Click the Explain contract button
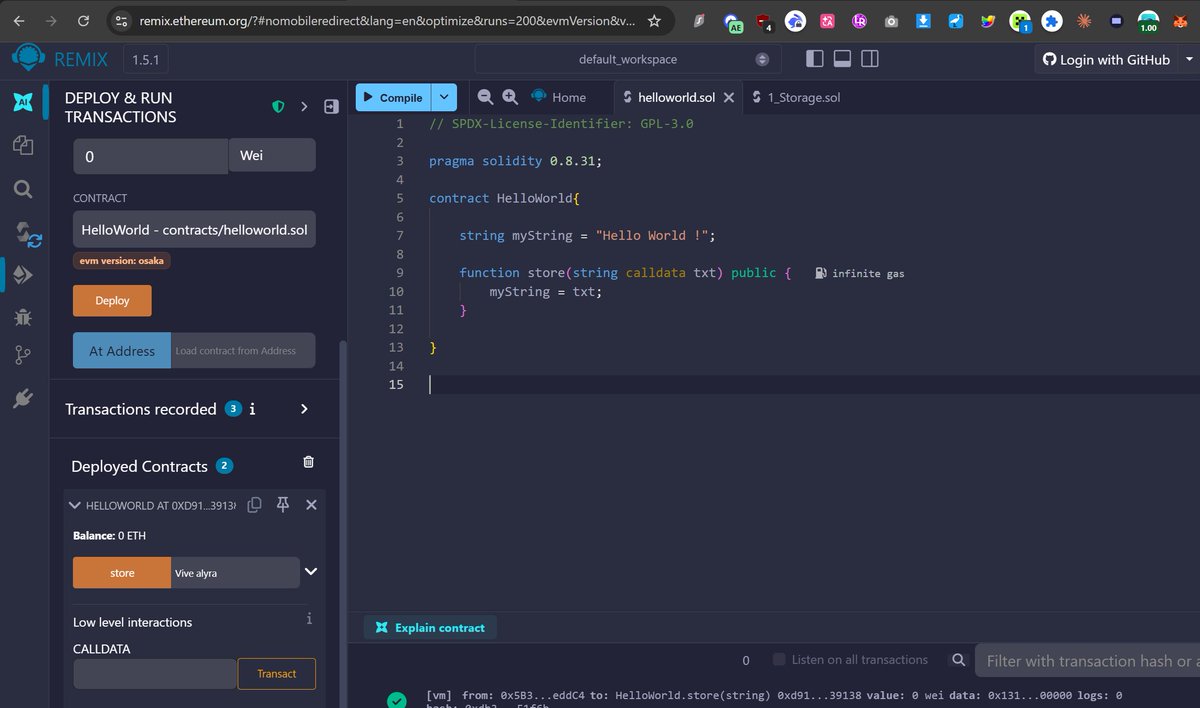This screenshot has width=1200, height=708. click(430, 628)
